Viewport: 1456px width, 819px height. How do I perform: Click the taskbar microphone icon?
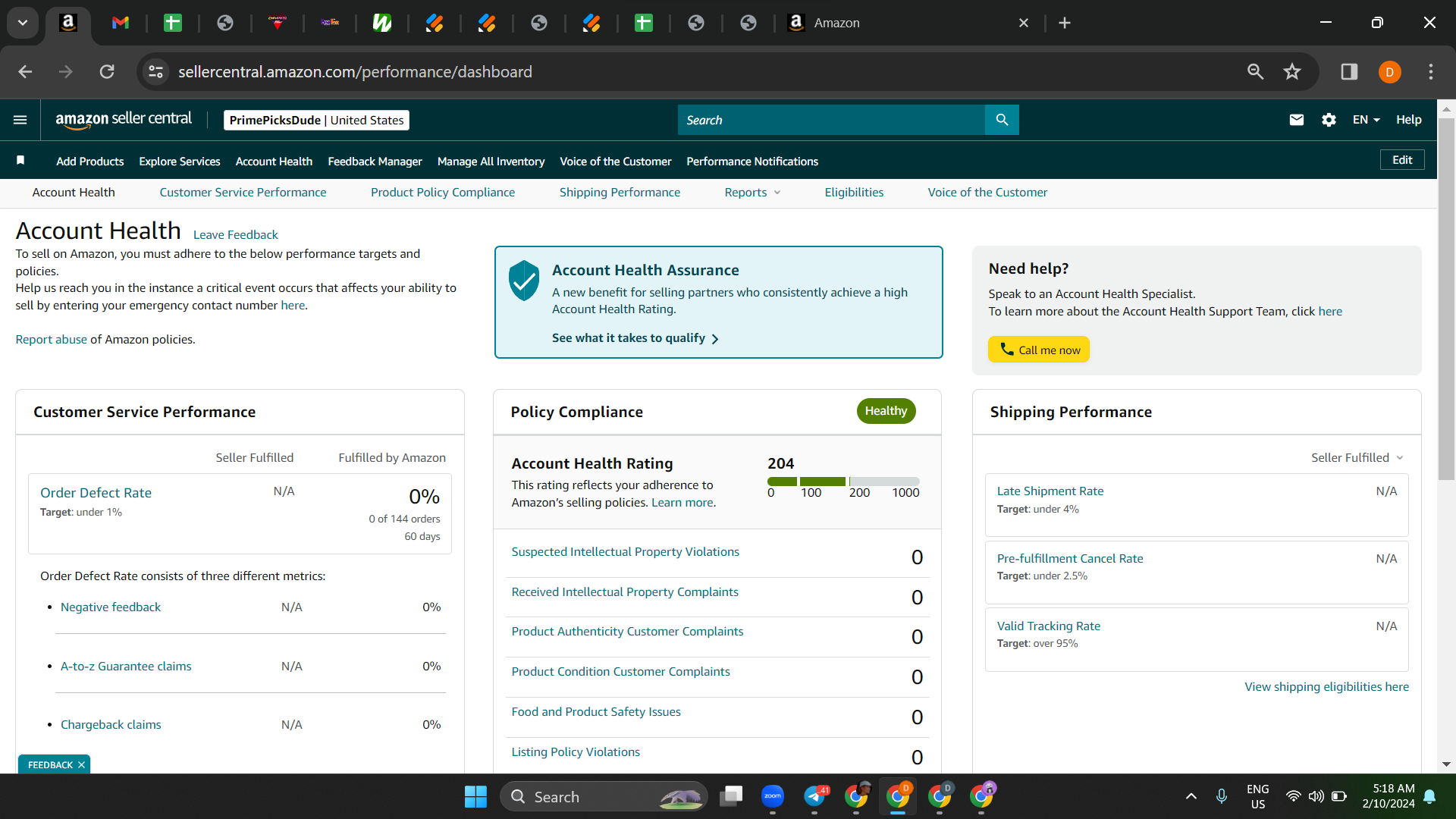pyautogui.click(x=1222, y=796)
